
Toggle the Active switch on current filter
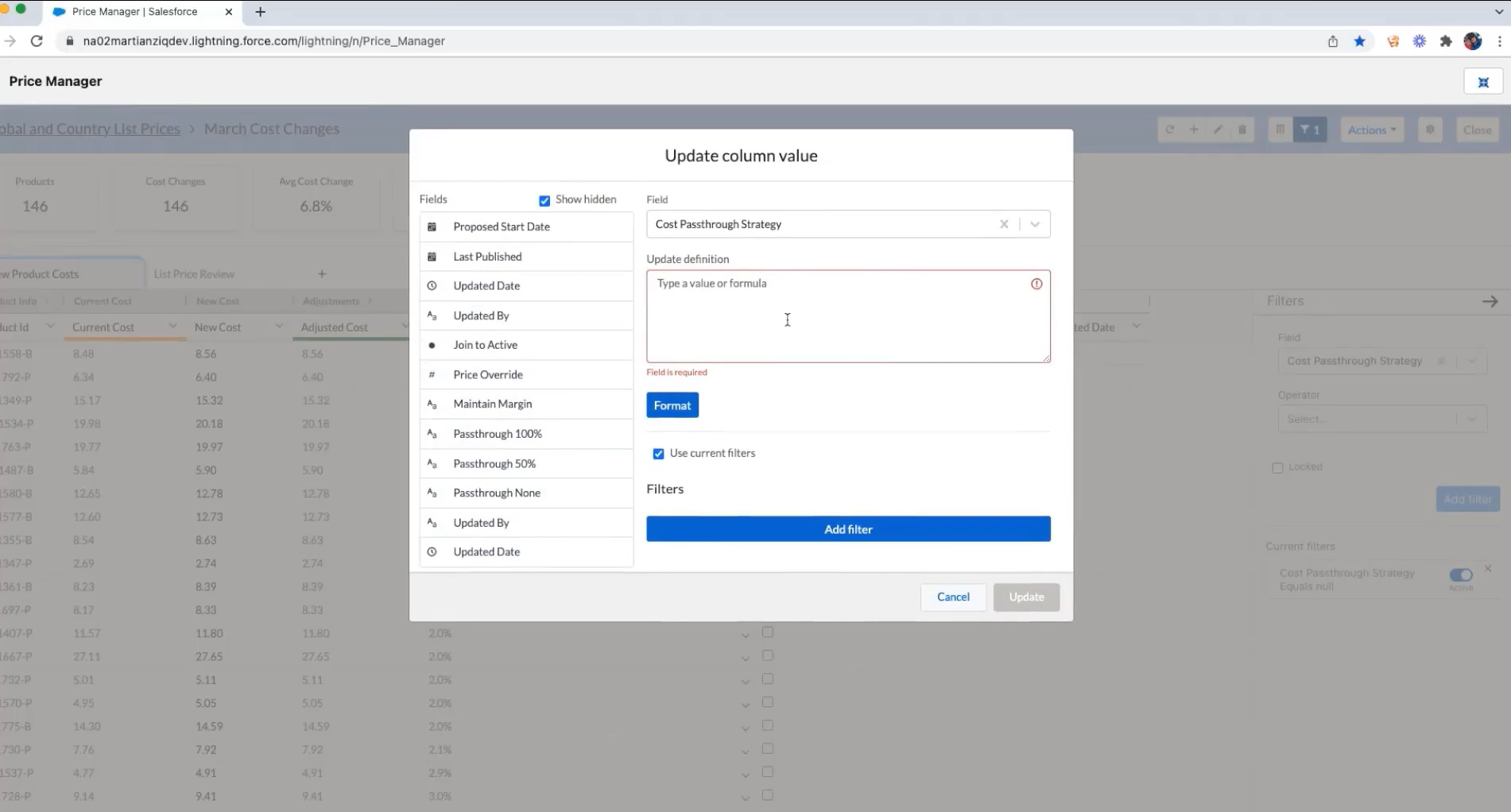tap(1461, 574)
